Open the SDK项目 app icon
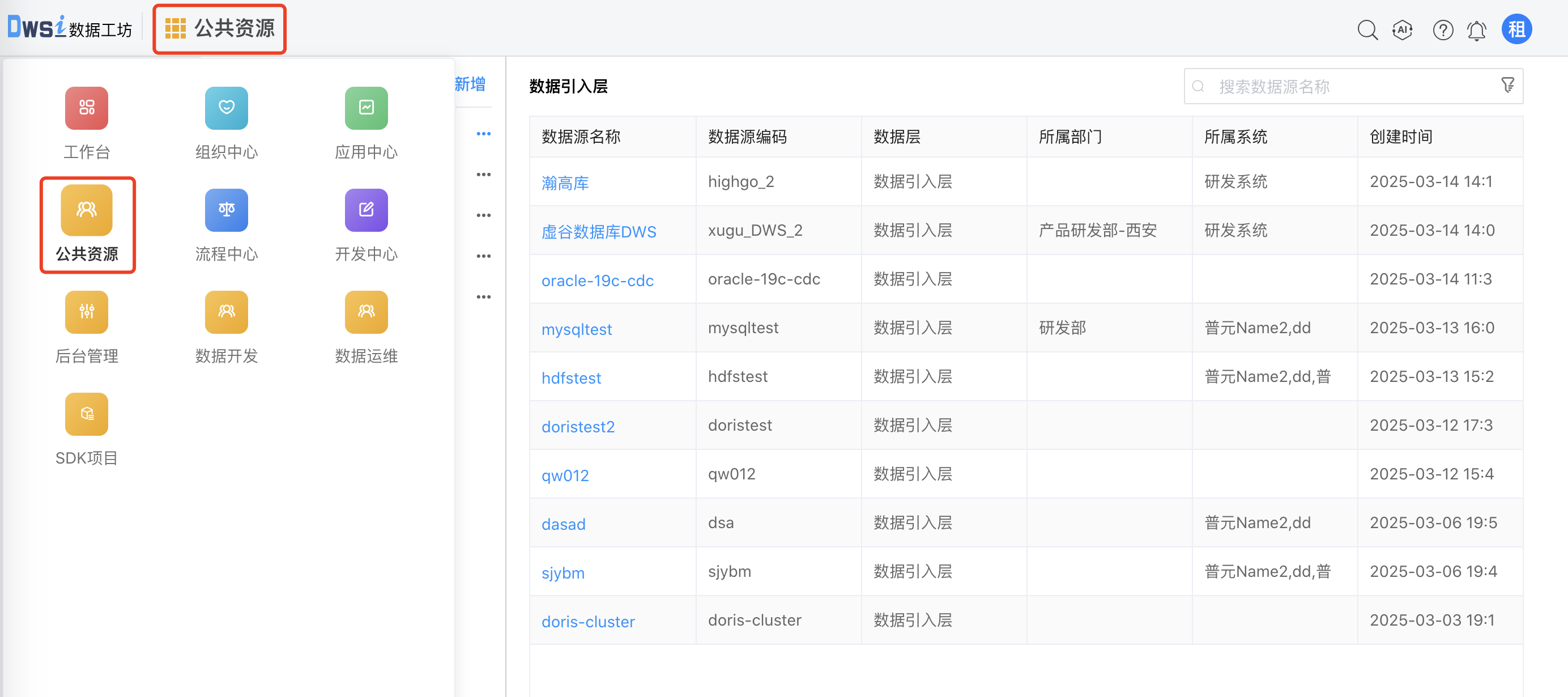Screen dimensions: 1568x697 [x=86, y=414]
